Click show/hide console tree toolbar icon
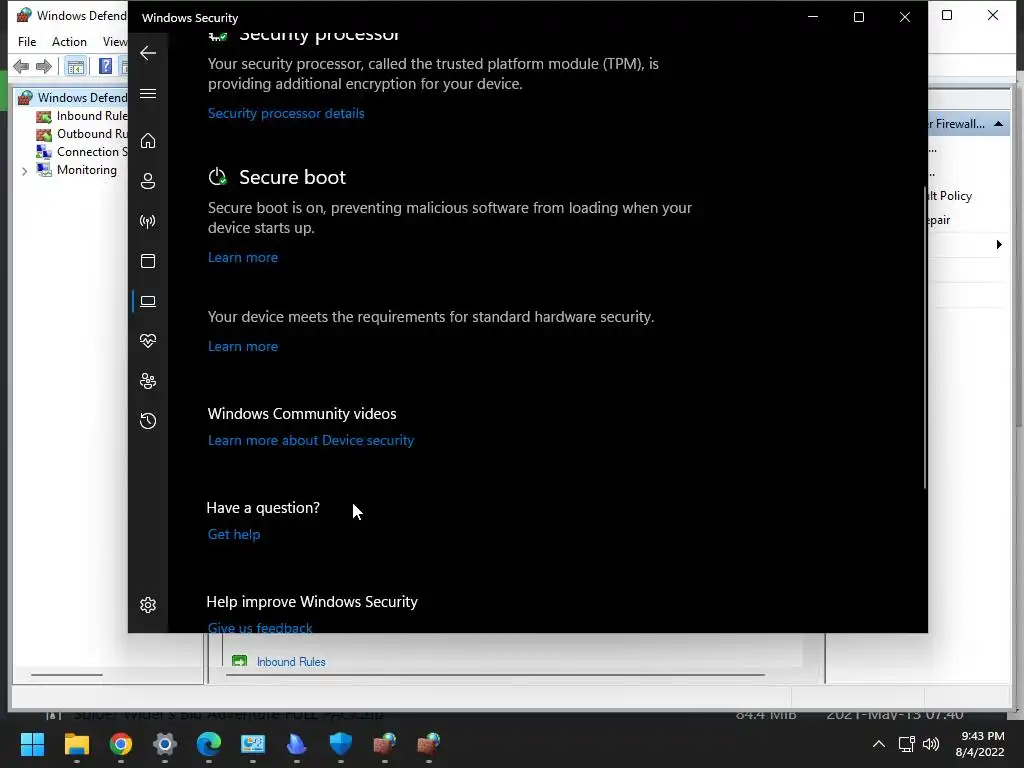This screenshot has width=1024, height=768. tap(76, 67)
